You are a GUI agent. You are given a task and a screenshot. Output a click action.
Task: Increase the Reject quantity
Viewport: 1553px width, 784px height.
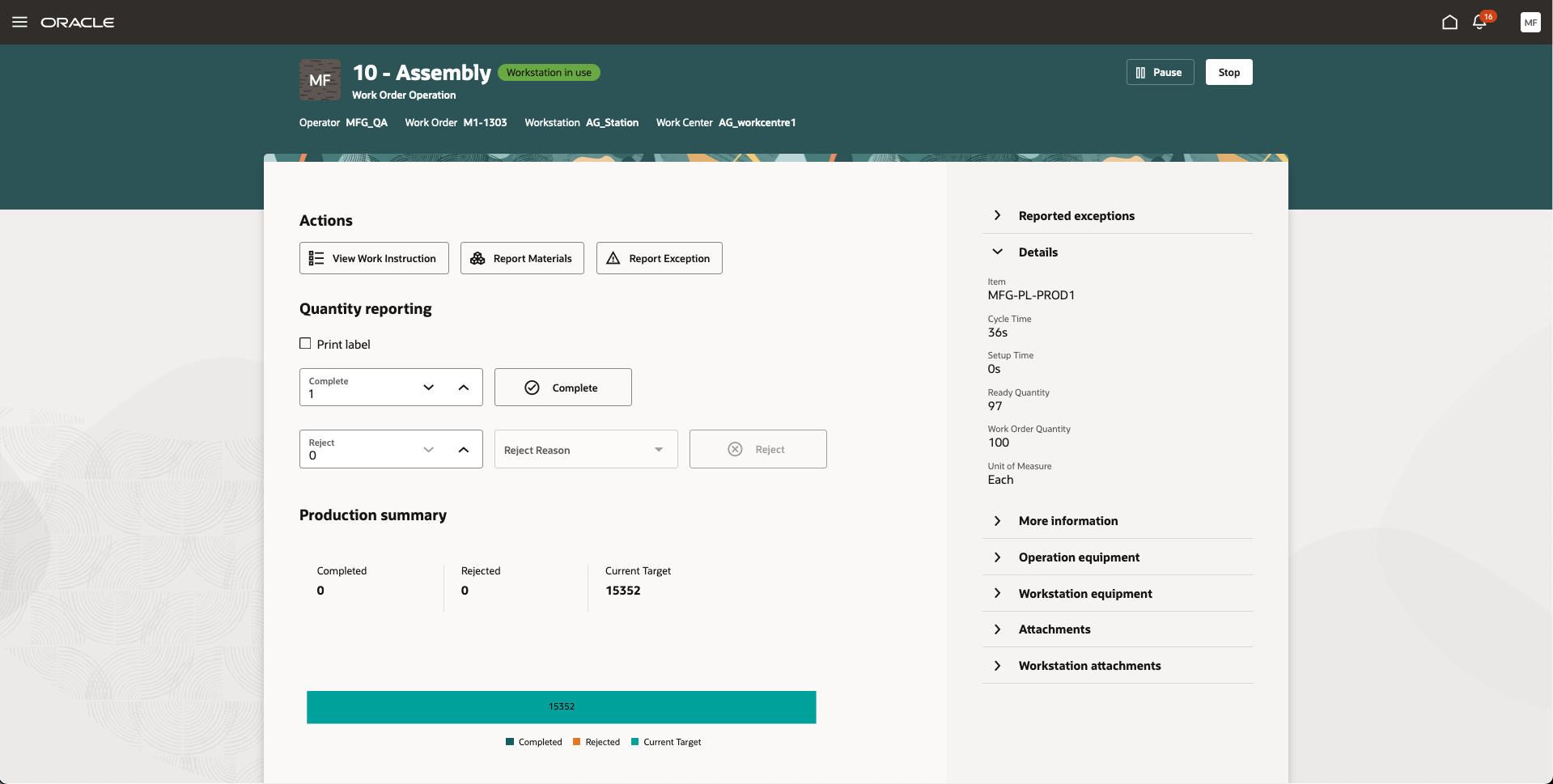point(464,449)
